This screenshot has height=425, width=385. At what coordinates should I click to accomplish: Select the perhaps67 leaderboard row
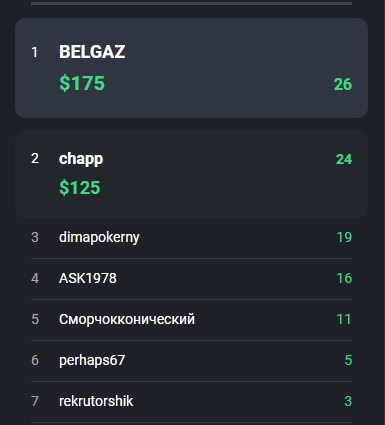coord(191,361)
